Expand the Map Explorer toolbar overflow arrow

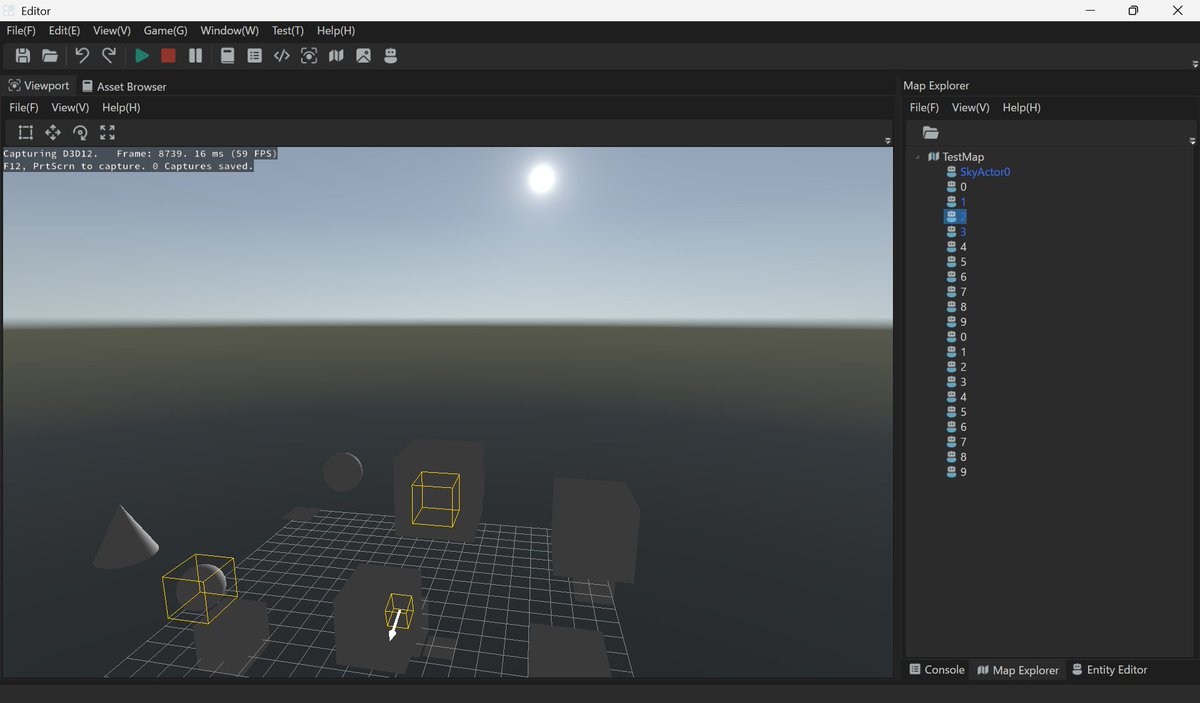coord(1192,141)
